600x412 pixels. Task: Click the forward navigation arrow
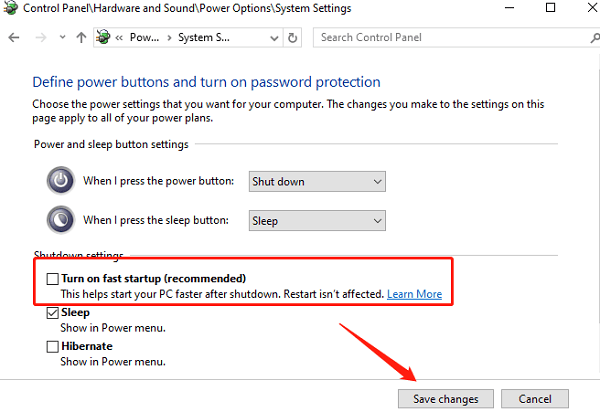(41, 37)
